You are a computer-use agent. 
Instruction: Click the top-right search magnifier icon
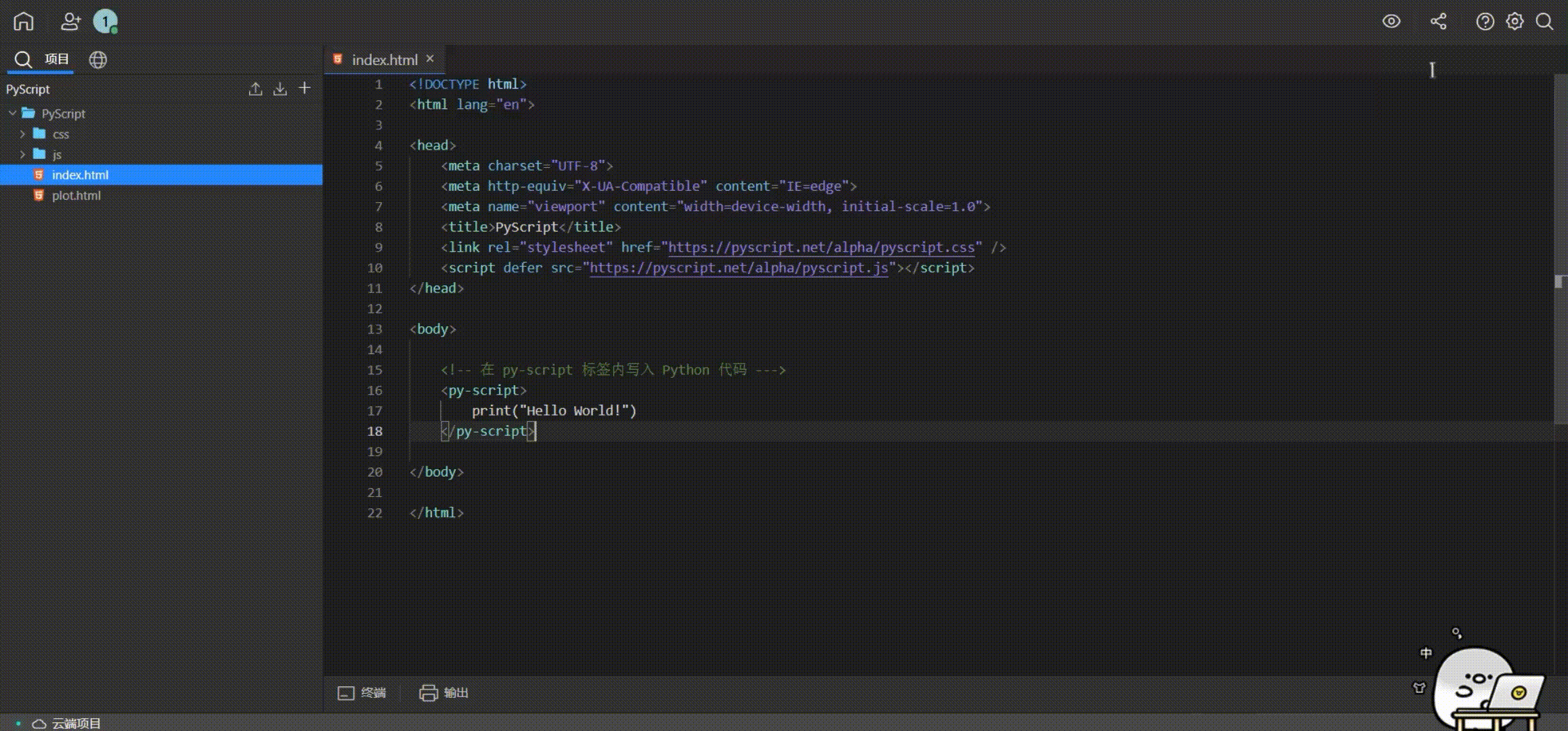(1544, 22)
